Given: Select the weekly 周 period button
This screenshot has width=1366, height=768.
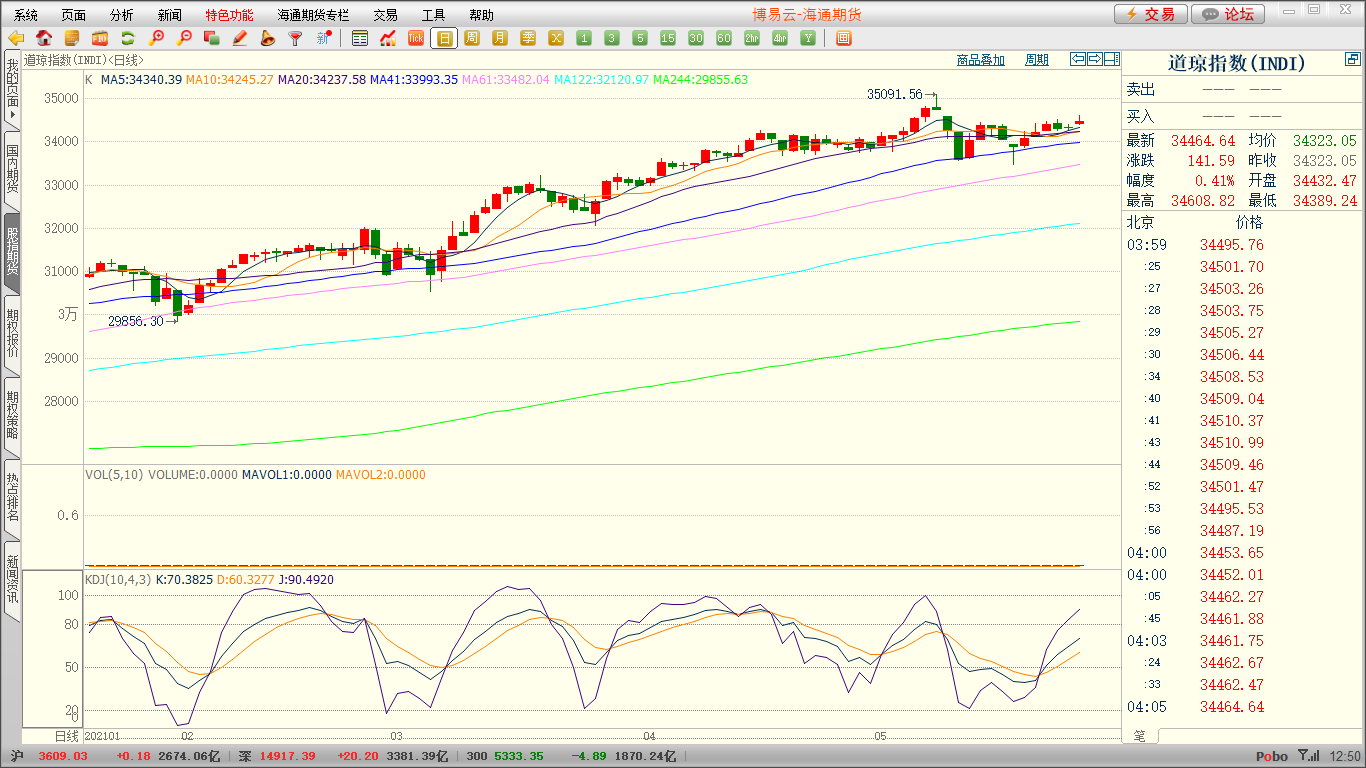Looking at the screenshot, I should tap(472, 38).
